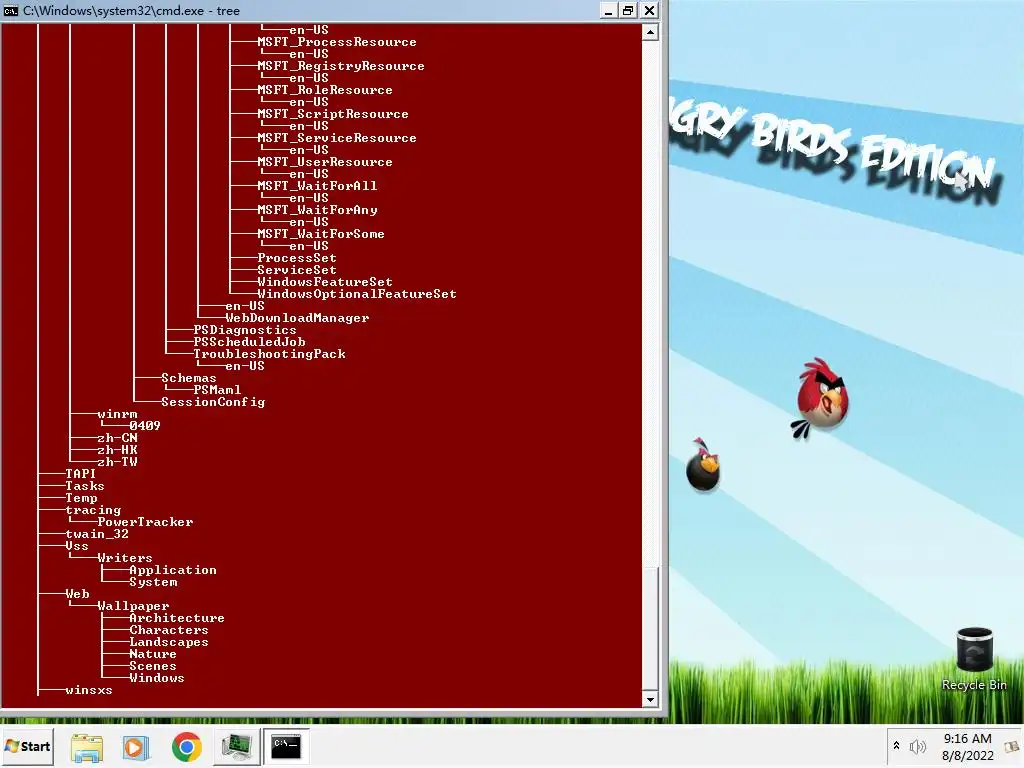
Task: Open Google Chrome from the taskbar
Action: coord(187,746)
